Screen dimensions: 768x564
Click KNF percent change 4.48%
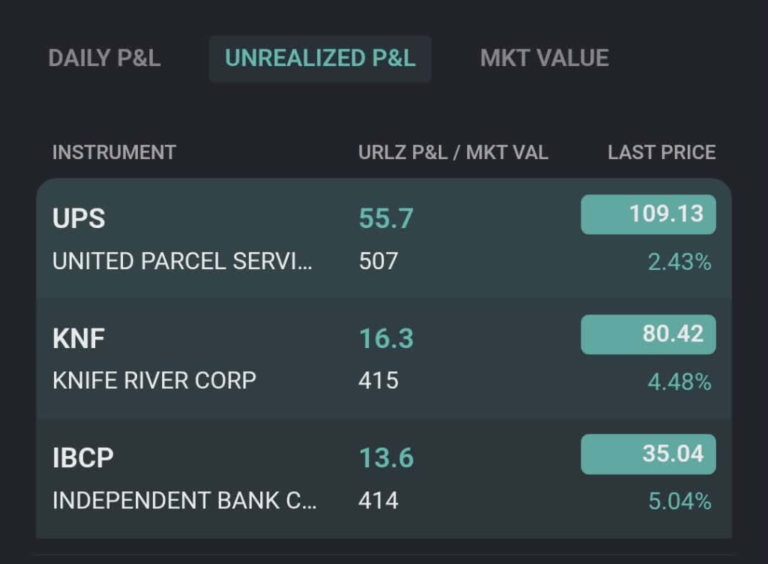pos(679,382)
